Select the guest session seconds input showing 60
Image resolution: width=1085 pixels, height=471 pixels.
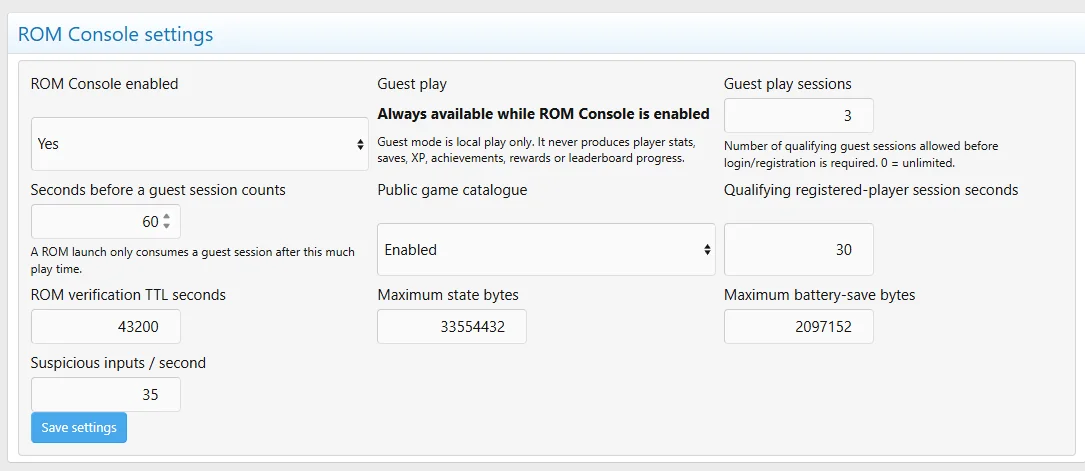tap(106, 222)
